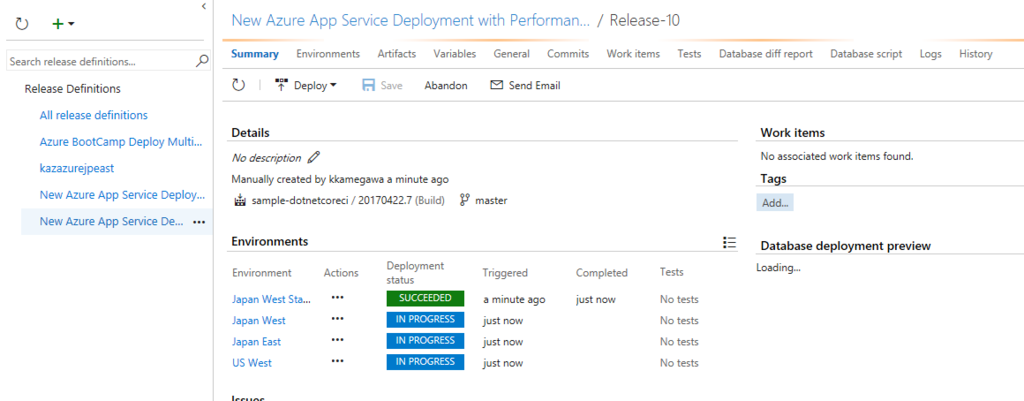Refresh the release summary from toolbar
The width and height of the screenshot is (1024, 401).
click(x=238, y=85)
